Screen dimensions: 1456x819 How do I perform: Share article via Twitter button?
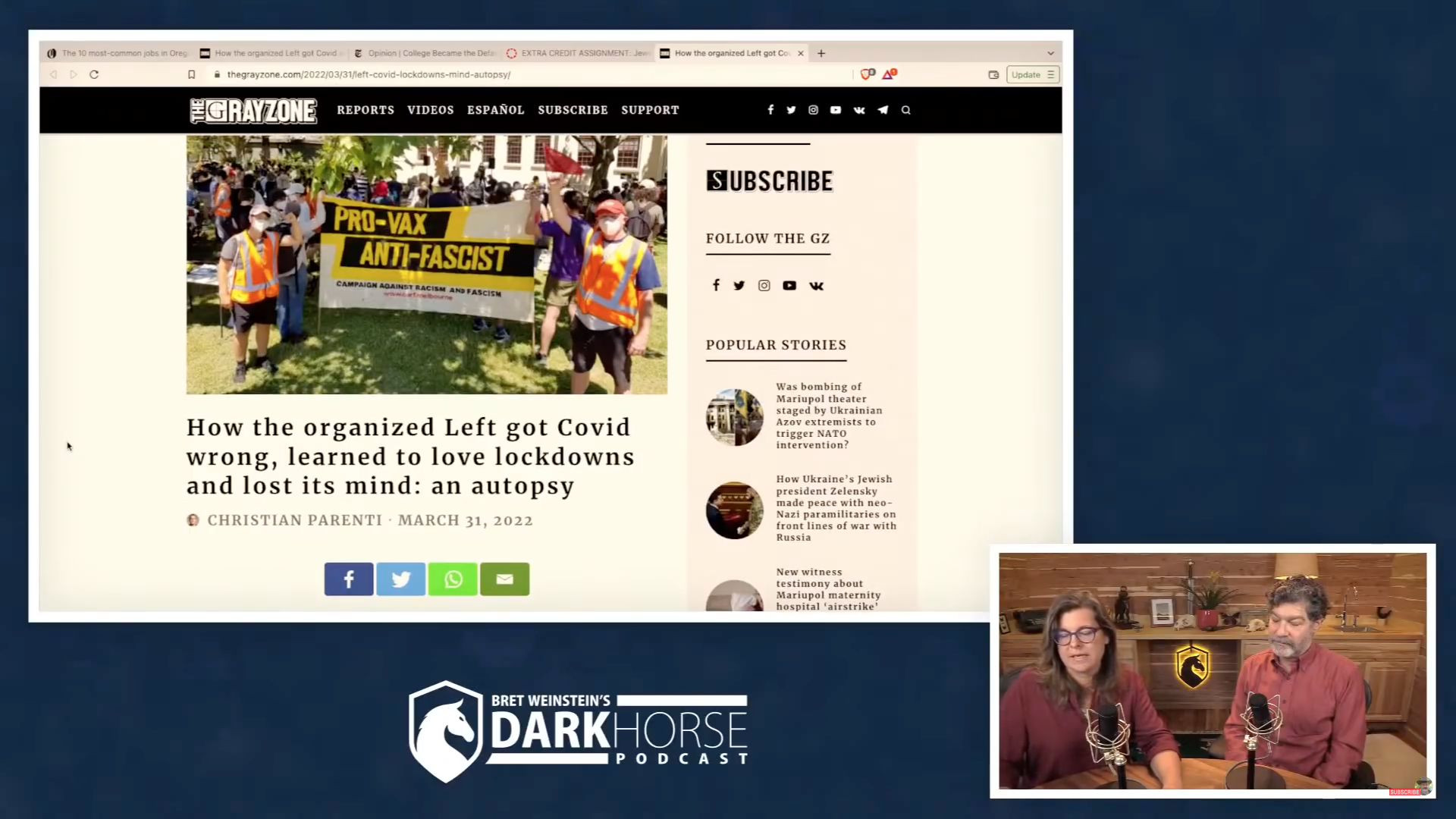(401, 579)
